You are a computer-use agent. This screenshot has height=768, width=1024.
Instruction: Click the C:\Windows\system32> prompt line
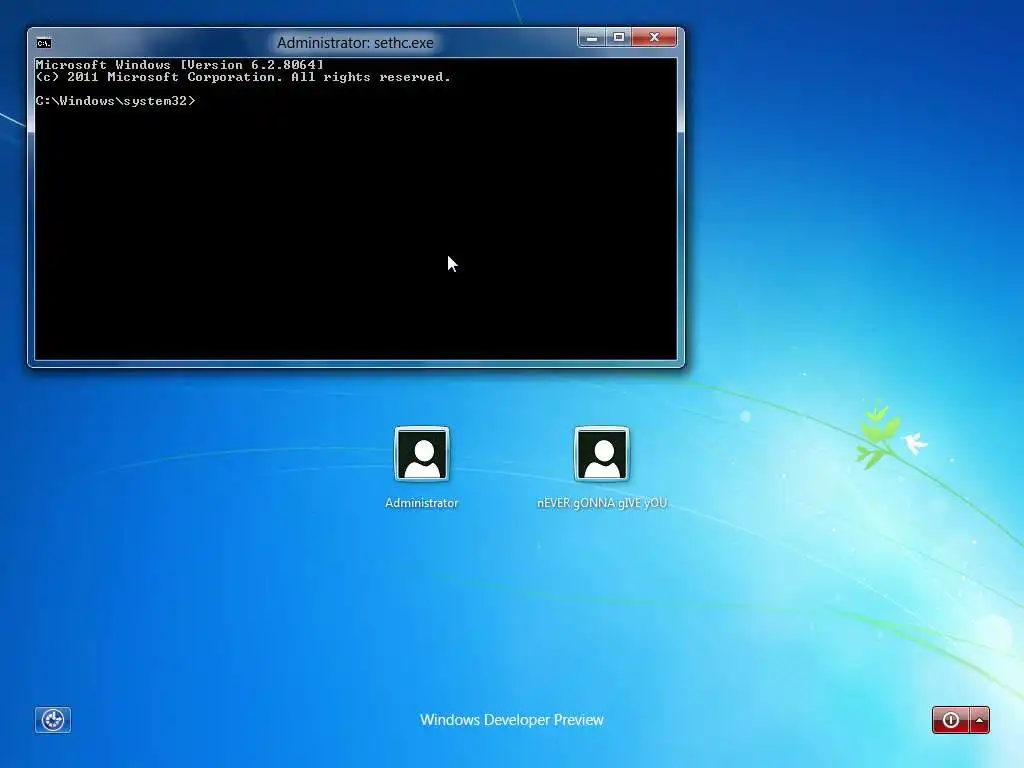tap(116, 101)
